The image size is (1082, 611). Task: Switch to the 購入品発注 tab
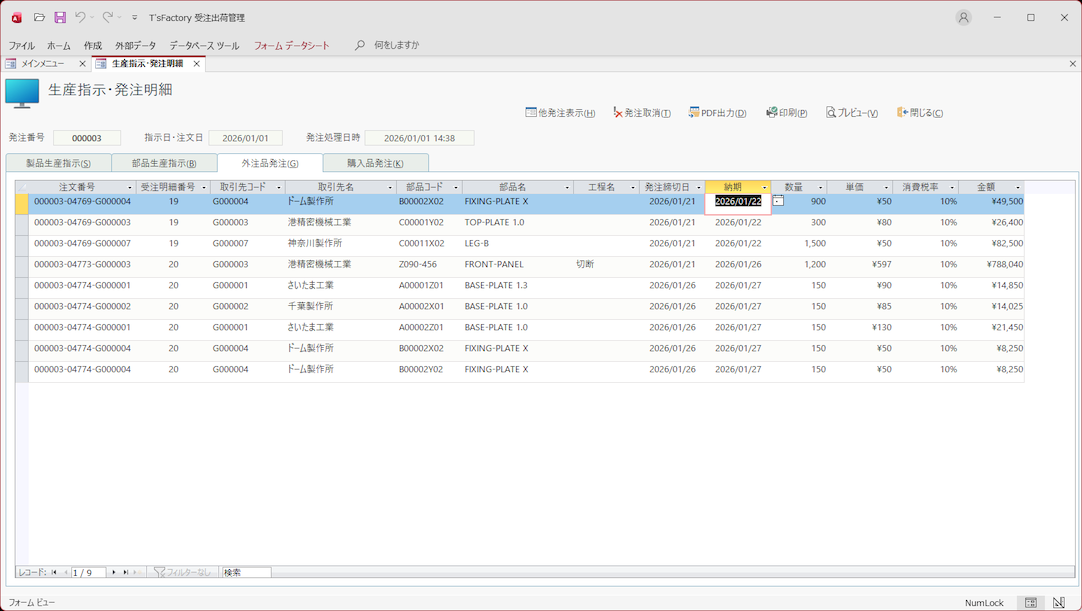(x=375, y=163)
